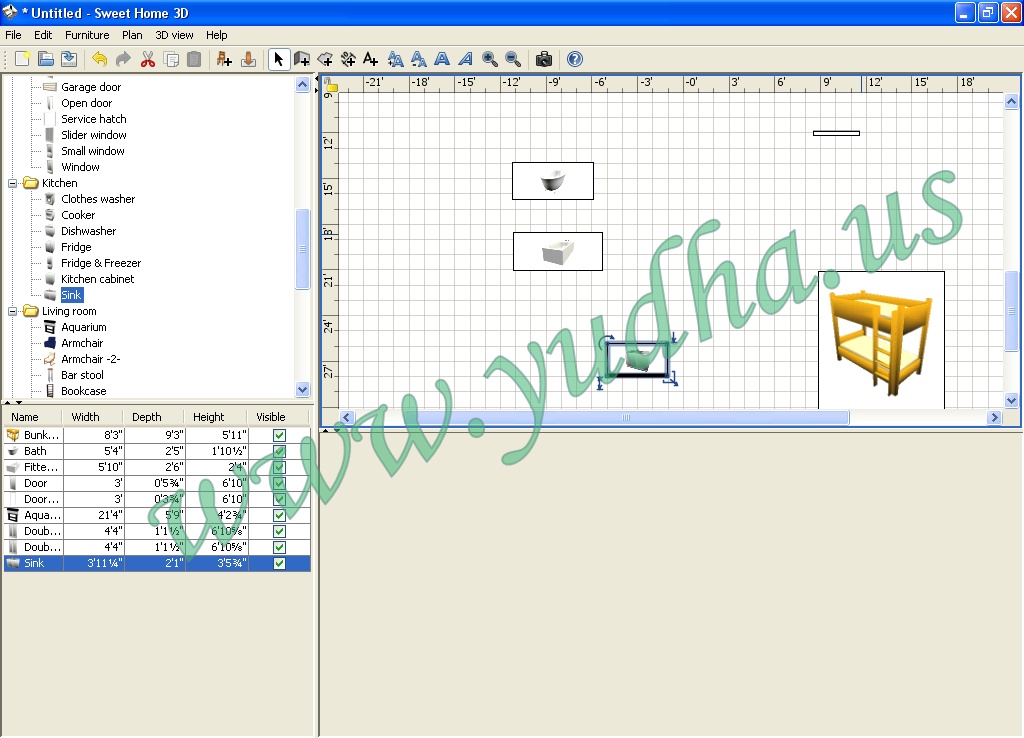Select Clothes washer in catalog
The height and width of the screenshot is (738, 1024).
click(98, 199)
